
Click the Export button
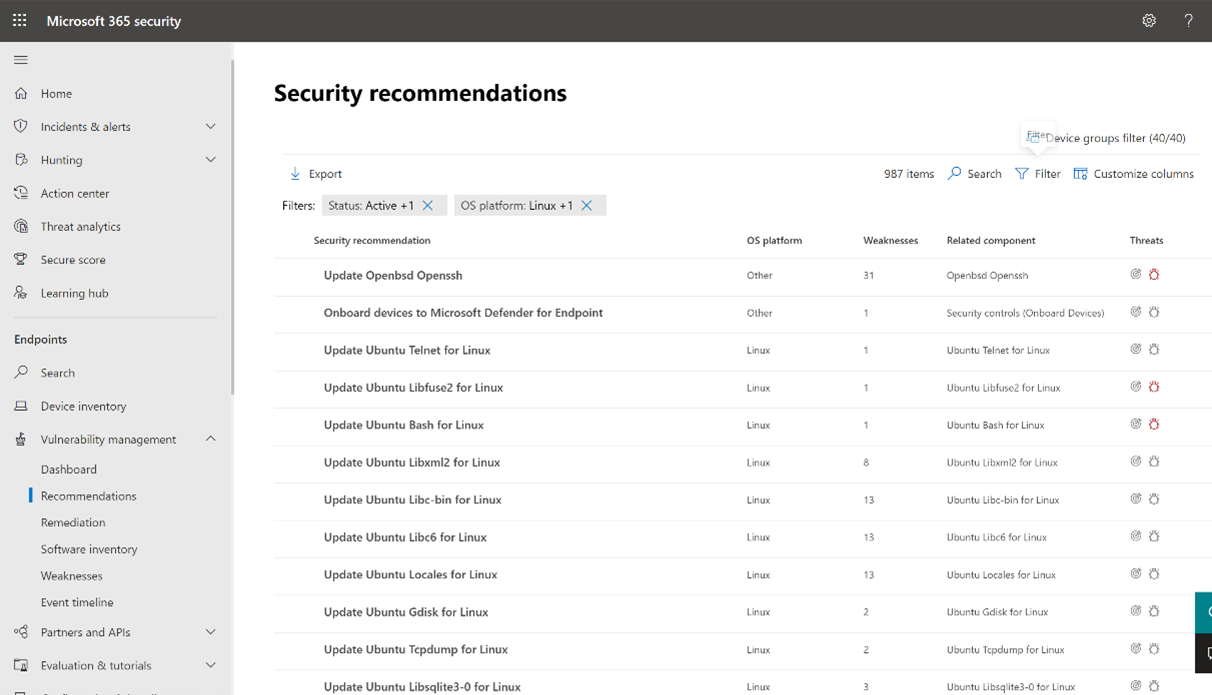pos(314,173)
